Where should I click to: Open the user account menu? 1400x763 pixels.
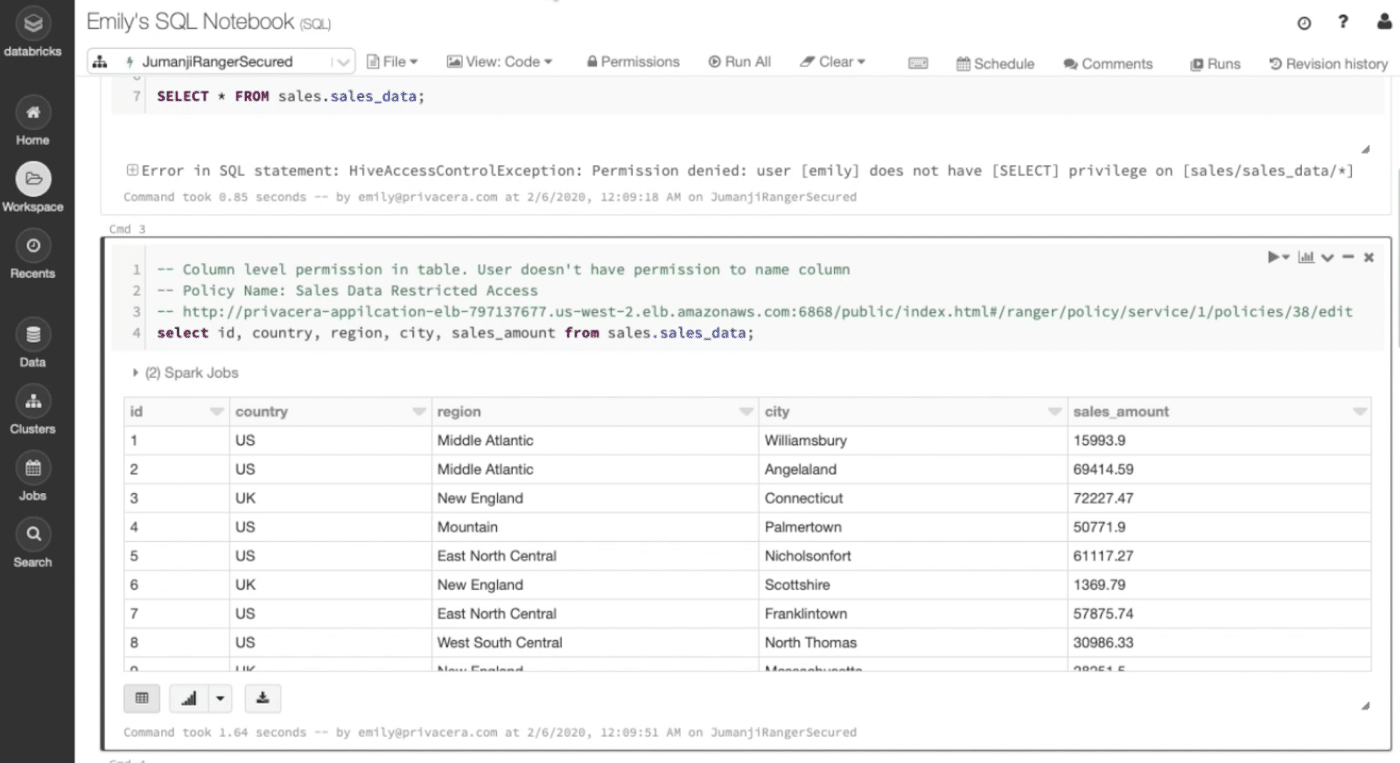pos(1383,23)
